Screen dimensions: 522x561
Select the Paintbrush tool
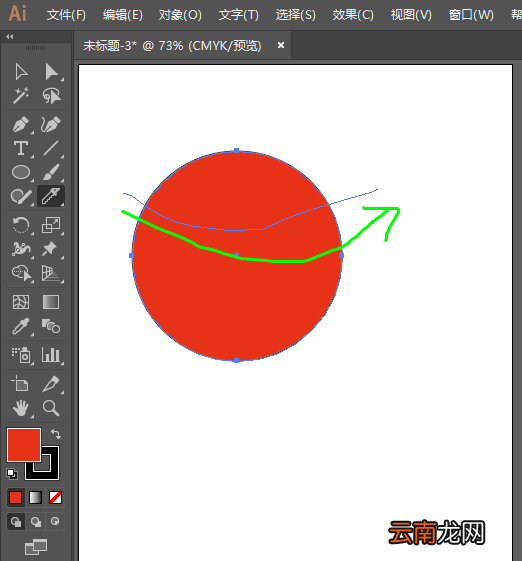(x=51, y=172)
